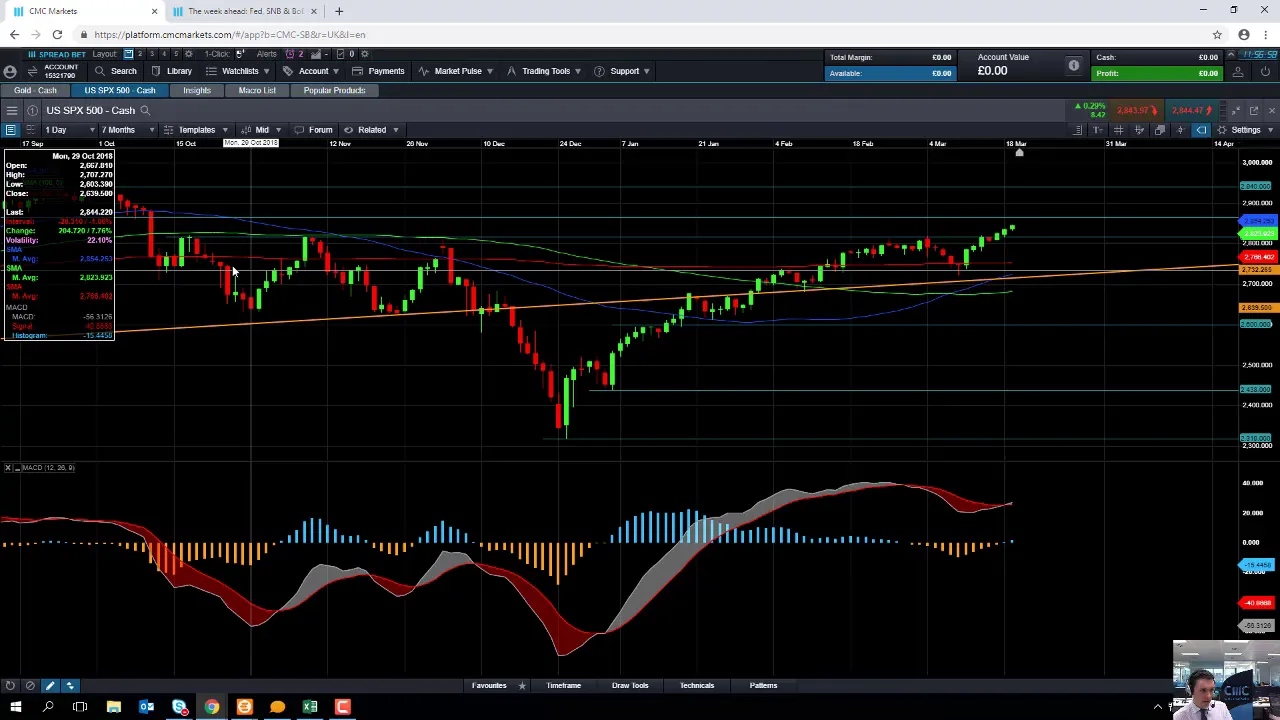
Task: Open the Timeframe menu
Action: 563,686
